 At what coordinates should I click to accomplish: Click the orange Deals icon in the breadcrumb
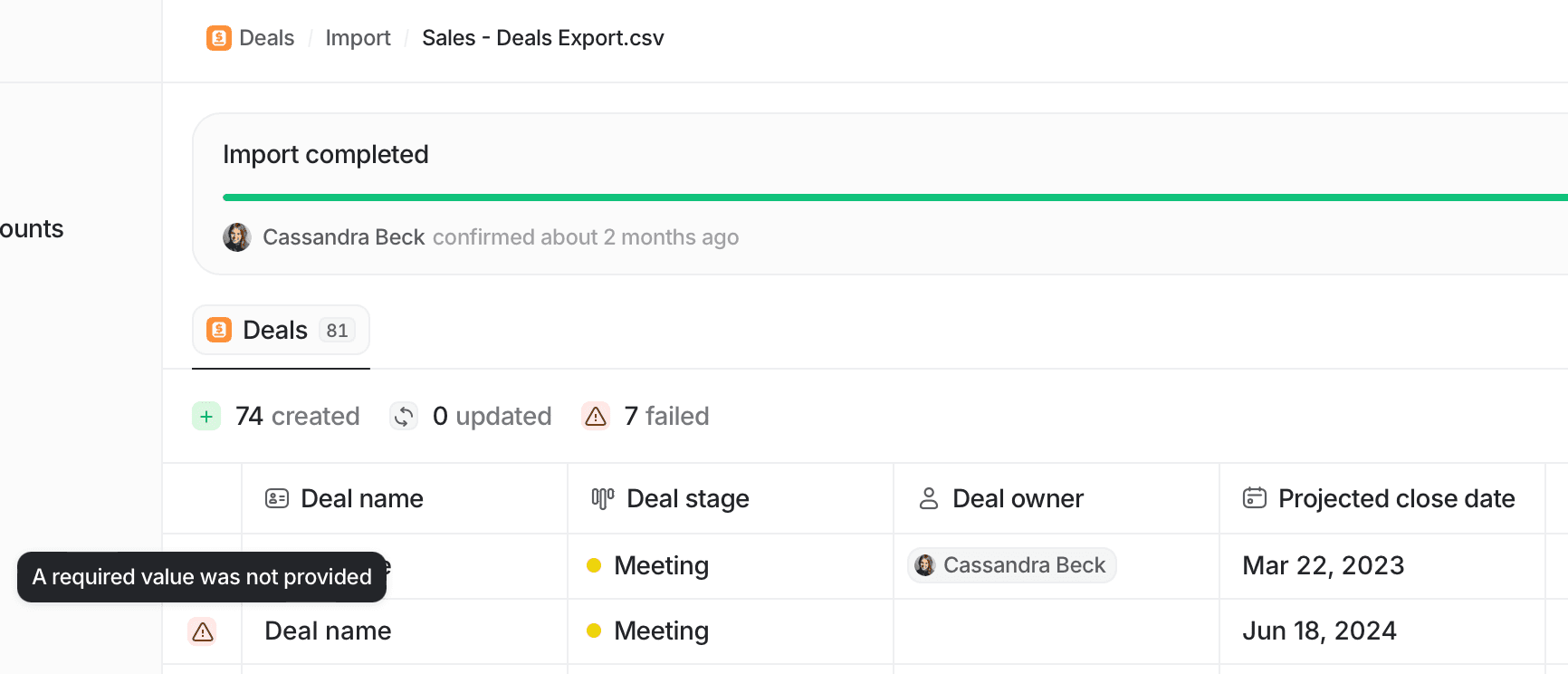point(218,38)
